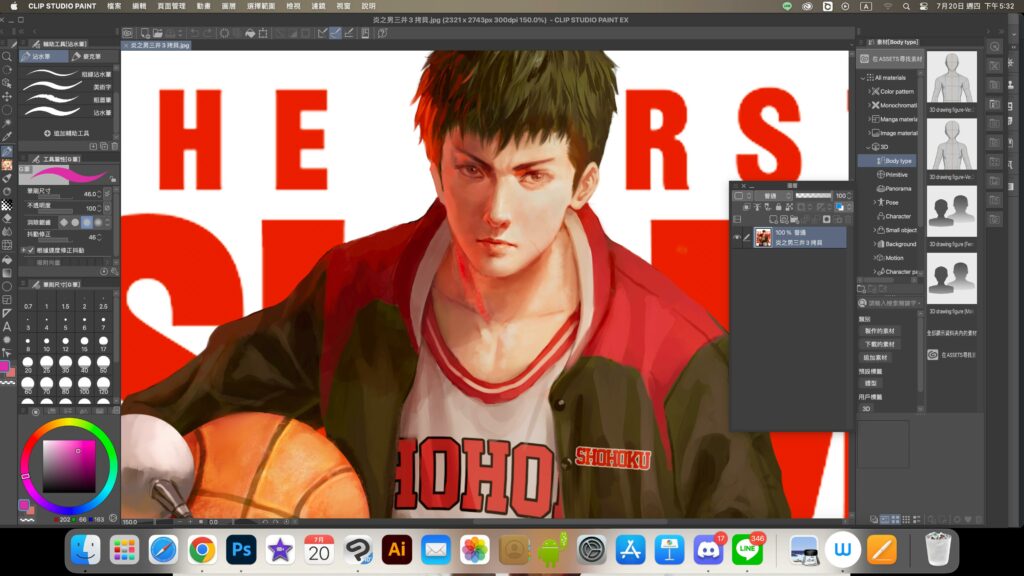
Task: Click the new raster layer icon
Action: [773, 219]
